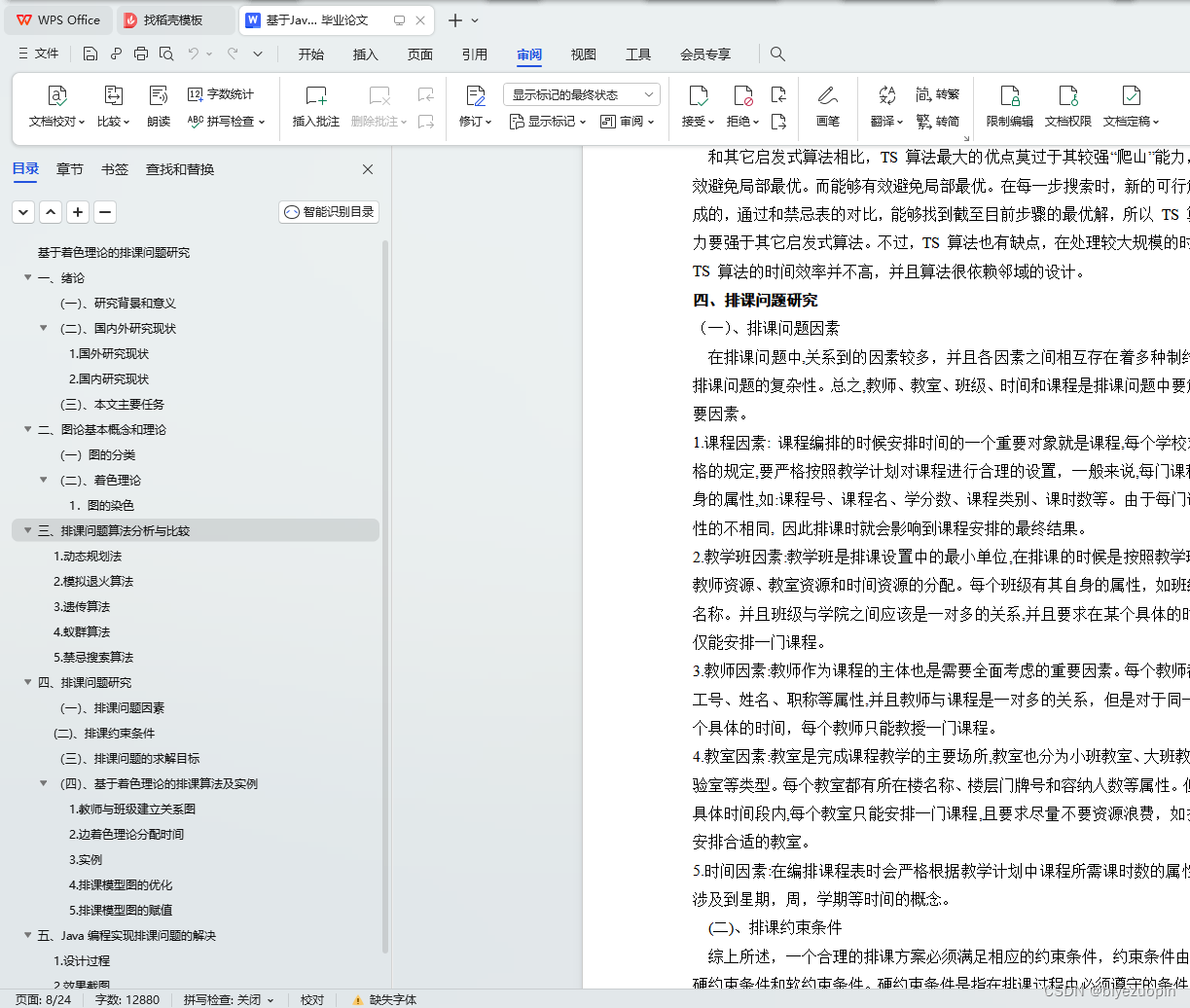The width and height of the screenshot is (1190, 1008).
Task: Click 文档定稿 finalize document
Action: click(1131, 106)
